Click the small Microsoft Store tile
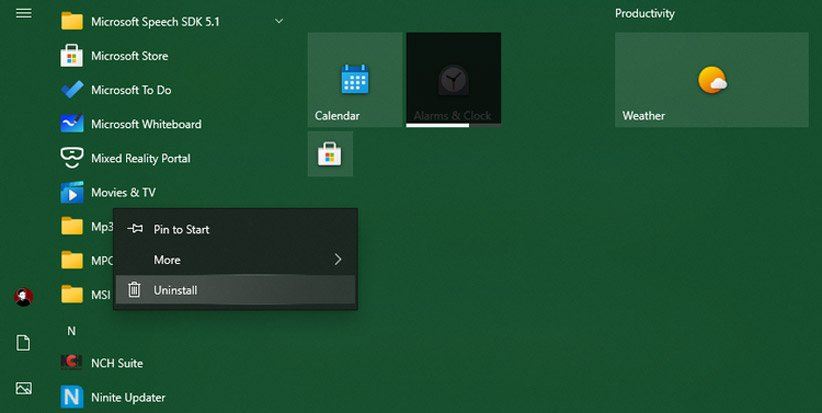This screenshot has width=822, height=413. point(330,154)
